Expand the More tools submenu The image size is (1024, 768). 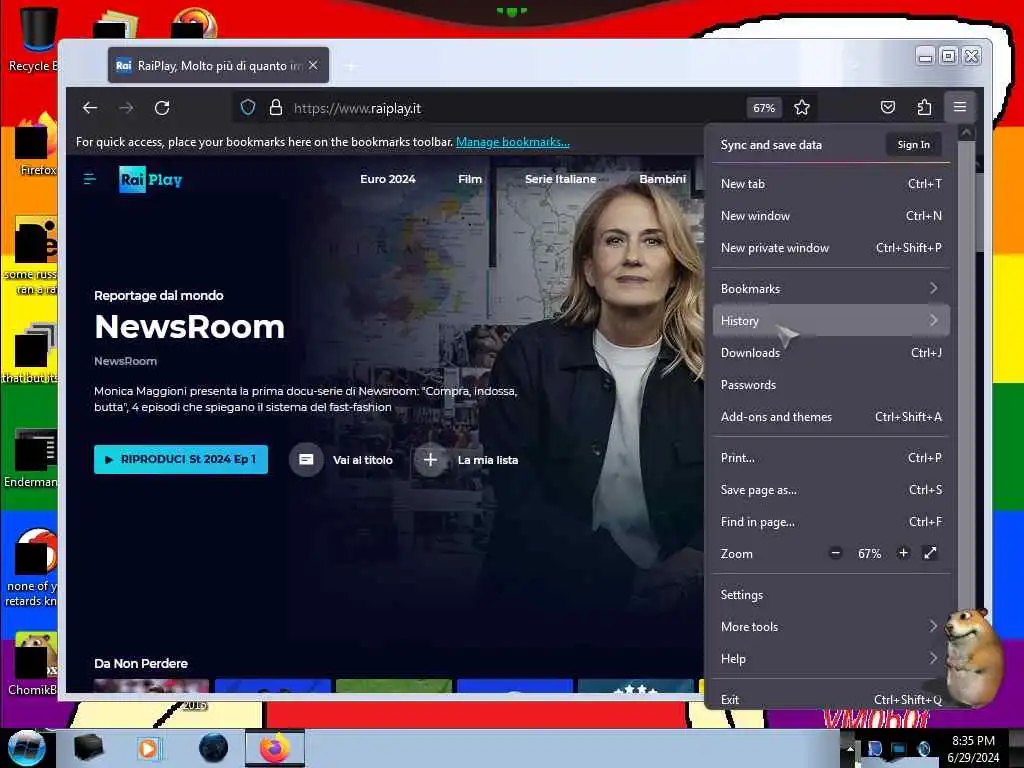[831, 627]
